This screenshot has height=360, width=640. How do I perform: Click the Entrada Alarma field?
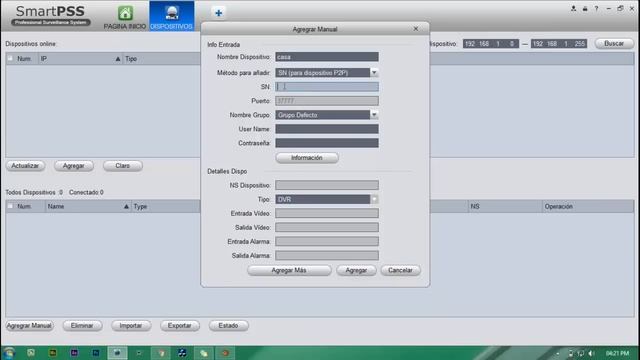(327, 241)
